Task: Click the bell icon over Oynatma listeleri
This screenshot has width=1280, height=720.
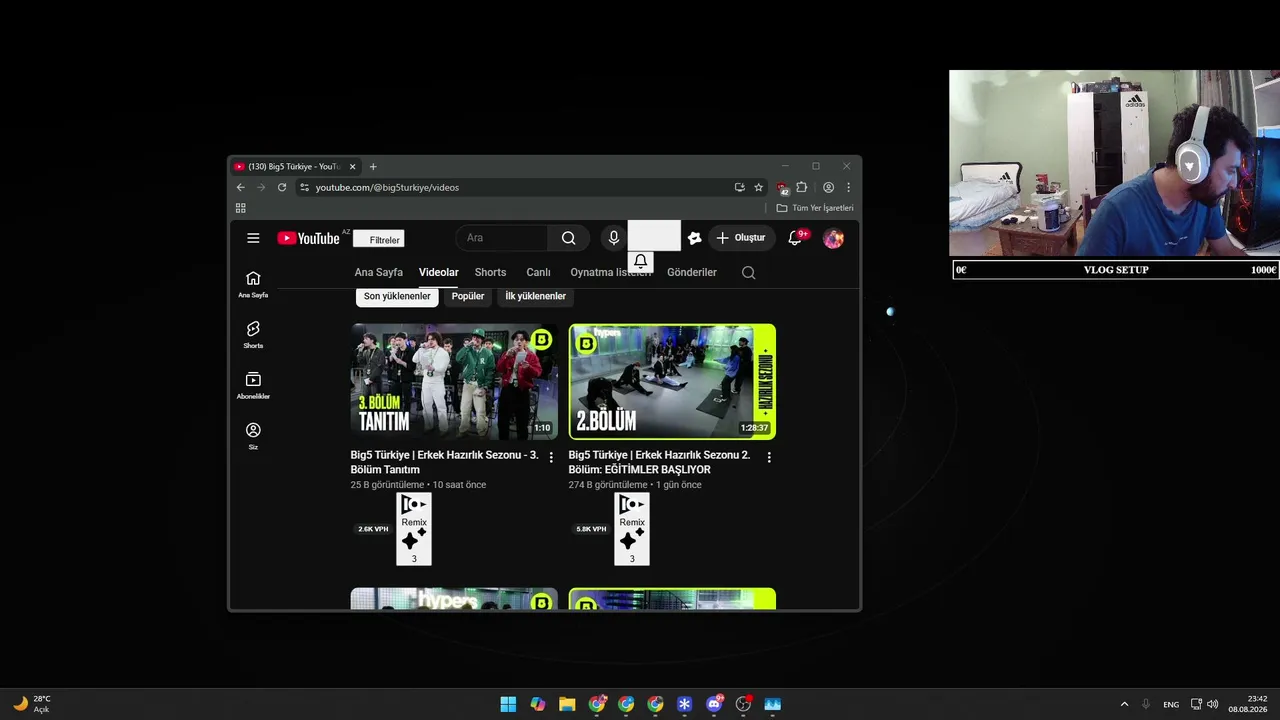Action: 641,261
